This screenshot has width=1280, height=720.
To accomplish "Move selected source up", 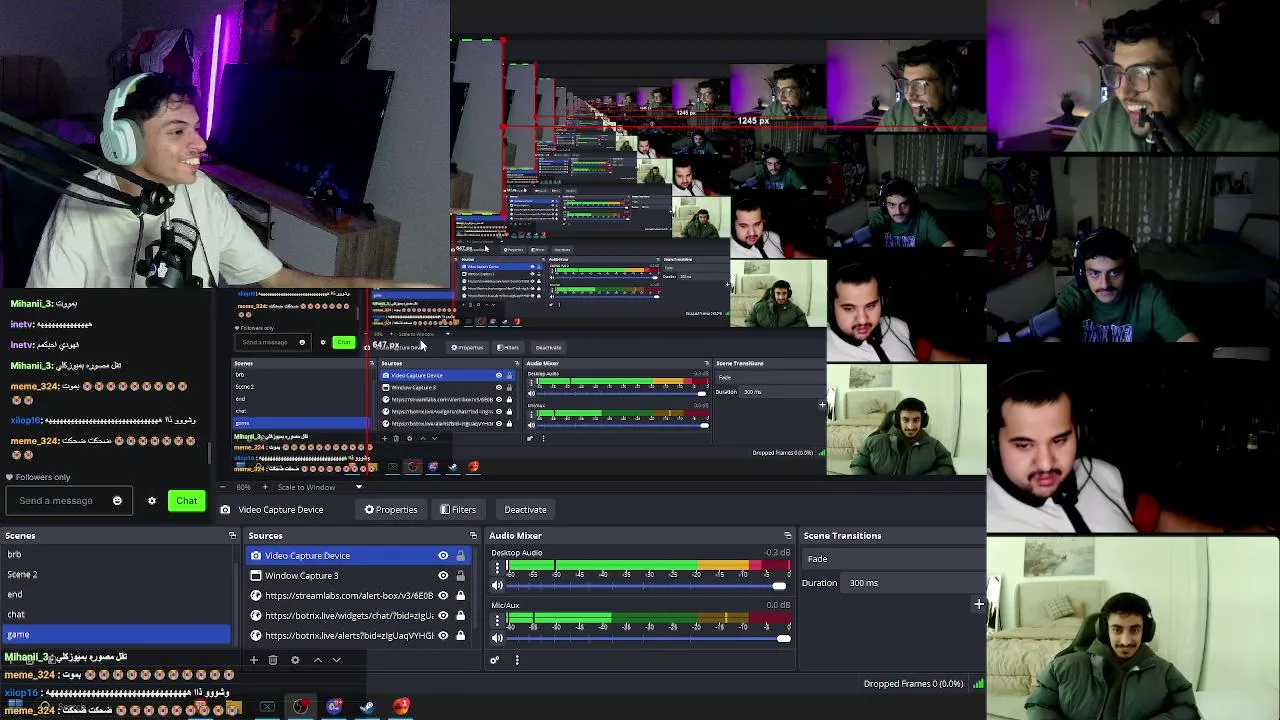I will (x=318, y=660).
